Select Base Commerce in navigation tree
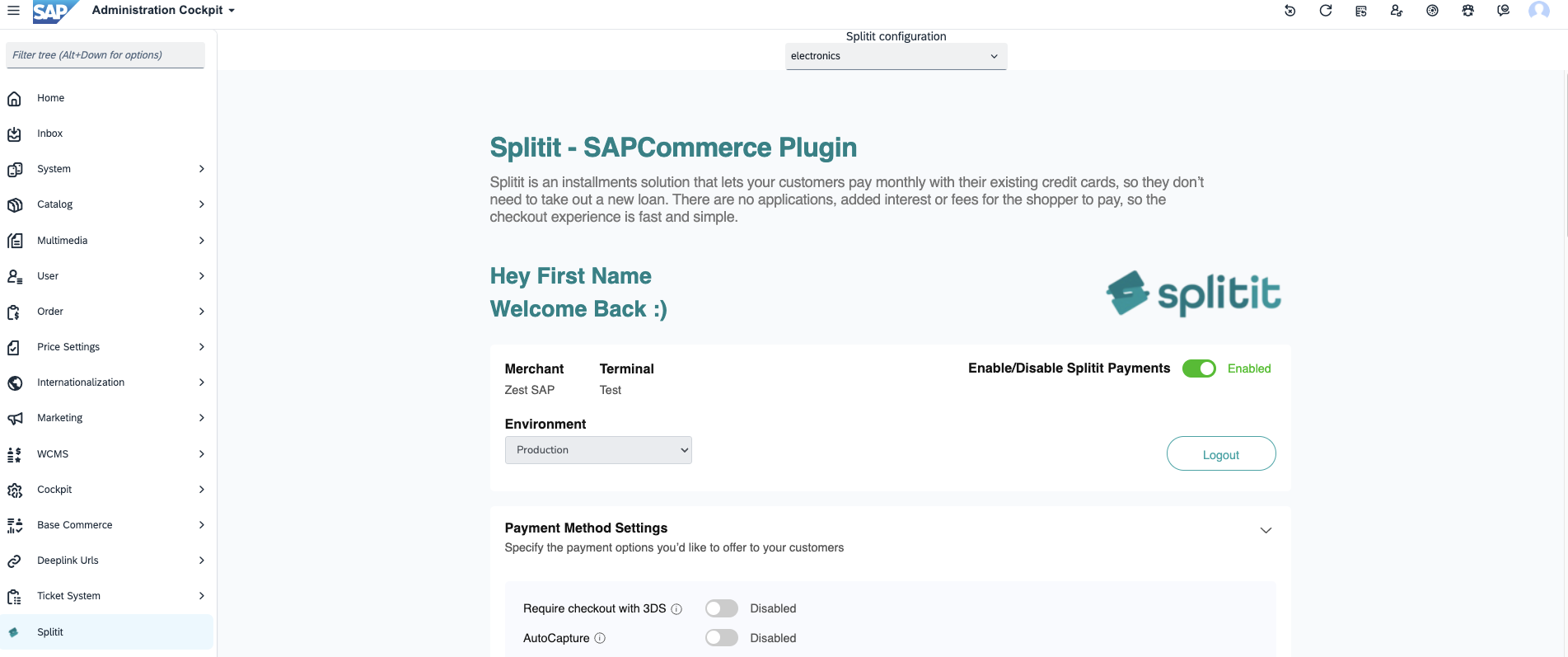 (74, 525)
